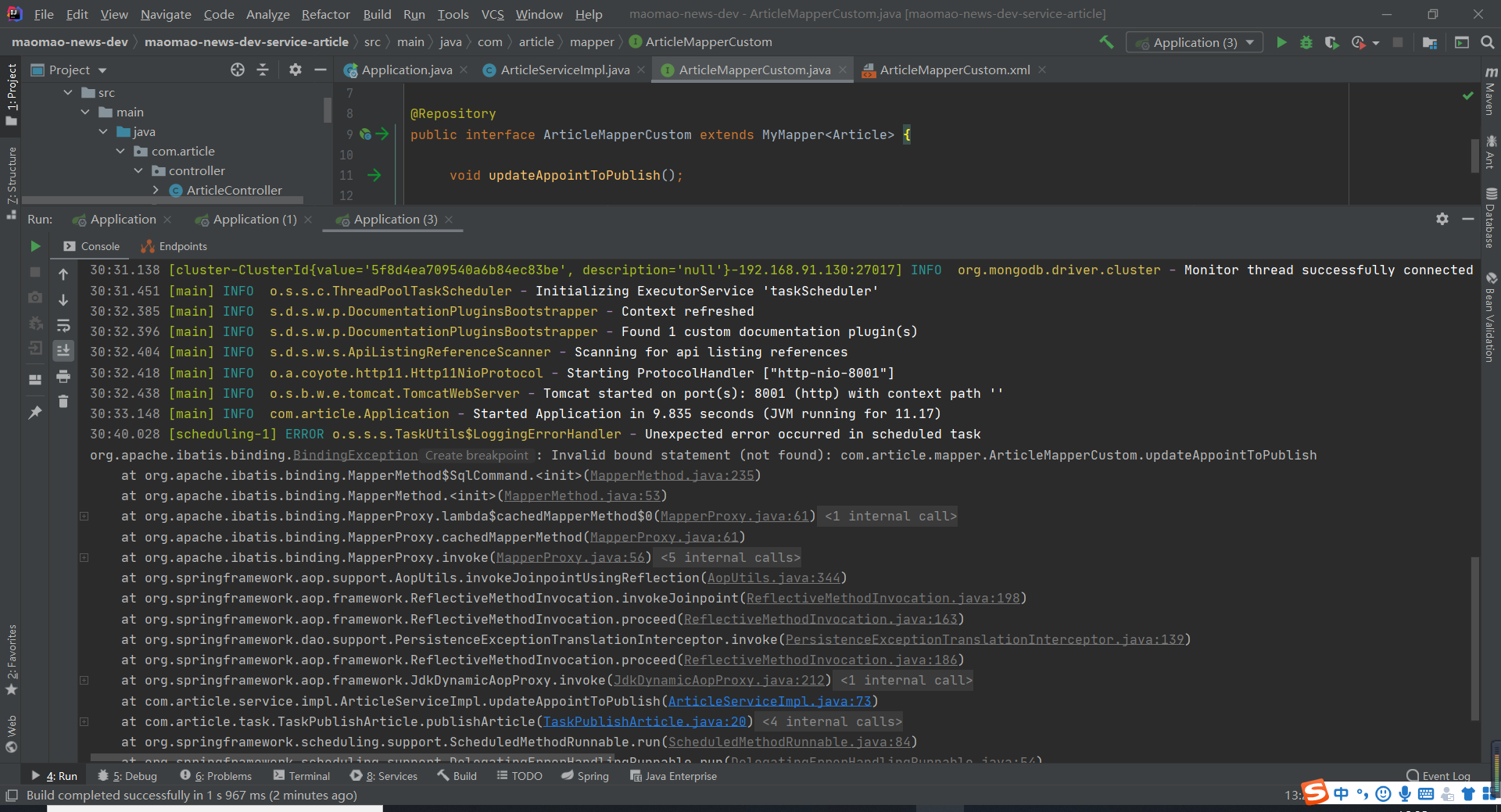1501x812 pixels.
Task: Open Search Everywhere magnifier icon
Action: (1487, 42)
